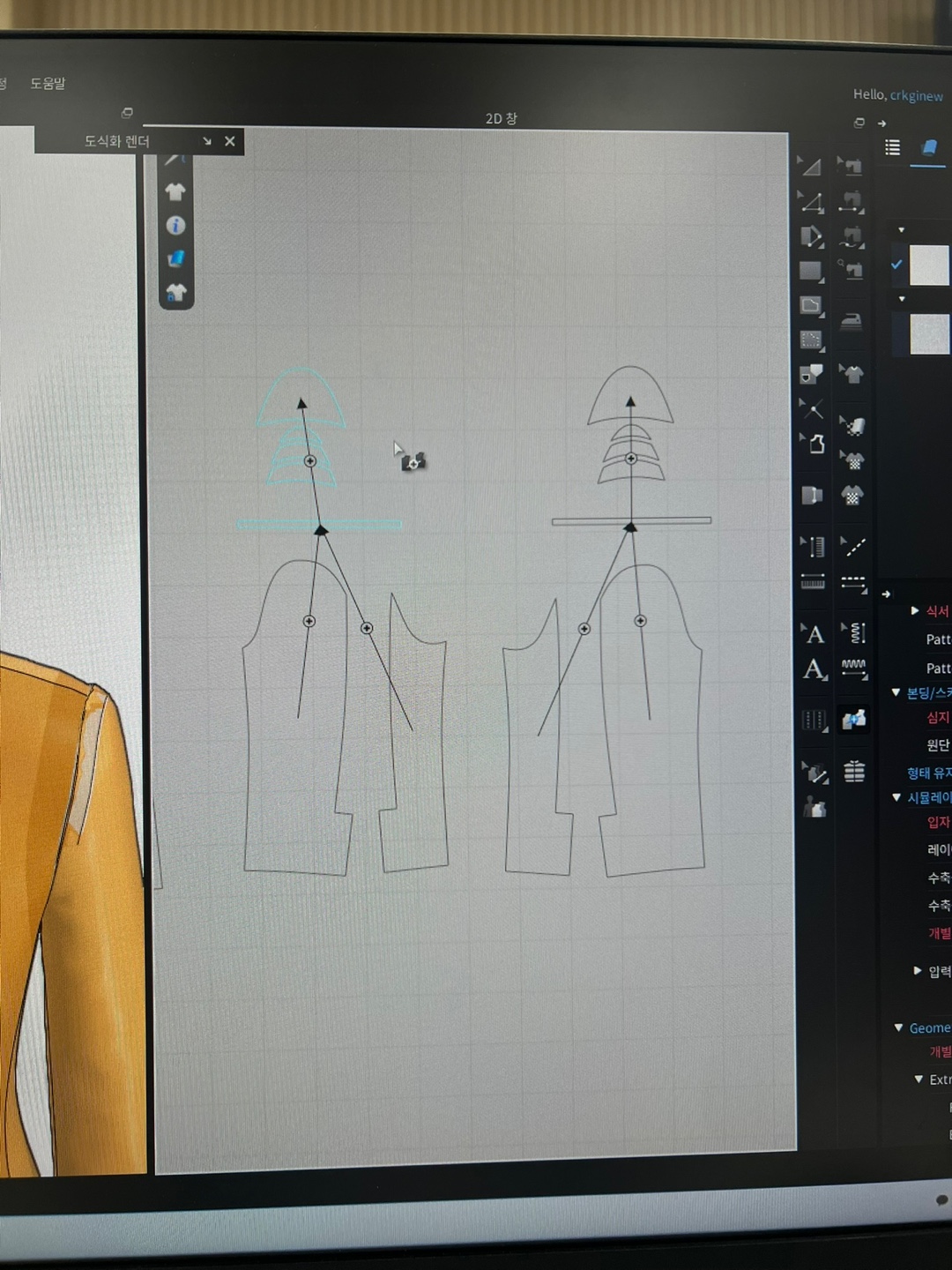Switch to the list view icon
This screenshot has height=1270, width=952.
click(x=892, y=147)
